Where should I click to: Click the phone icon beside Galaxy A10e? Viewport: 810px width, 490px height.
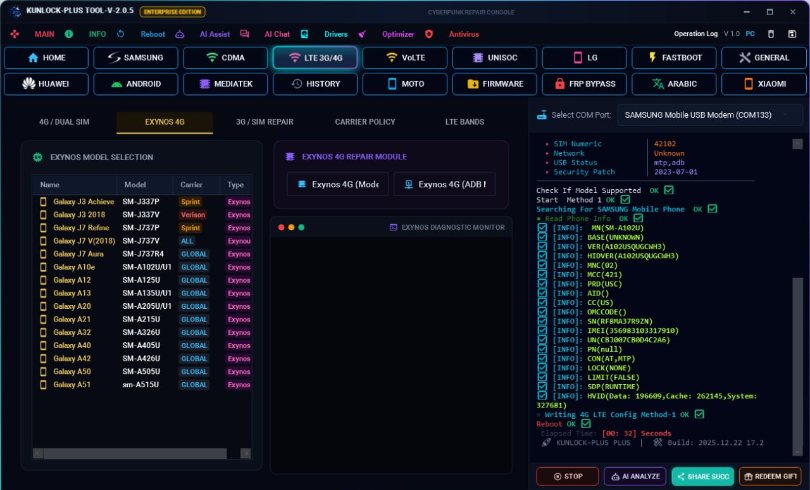pyautogui.click(x=43, y=267)
